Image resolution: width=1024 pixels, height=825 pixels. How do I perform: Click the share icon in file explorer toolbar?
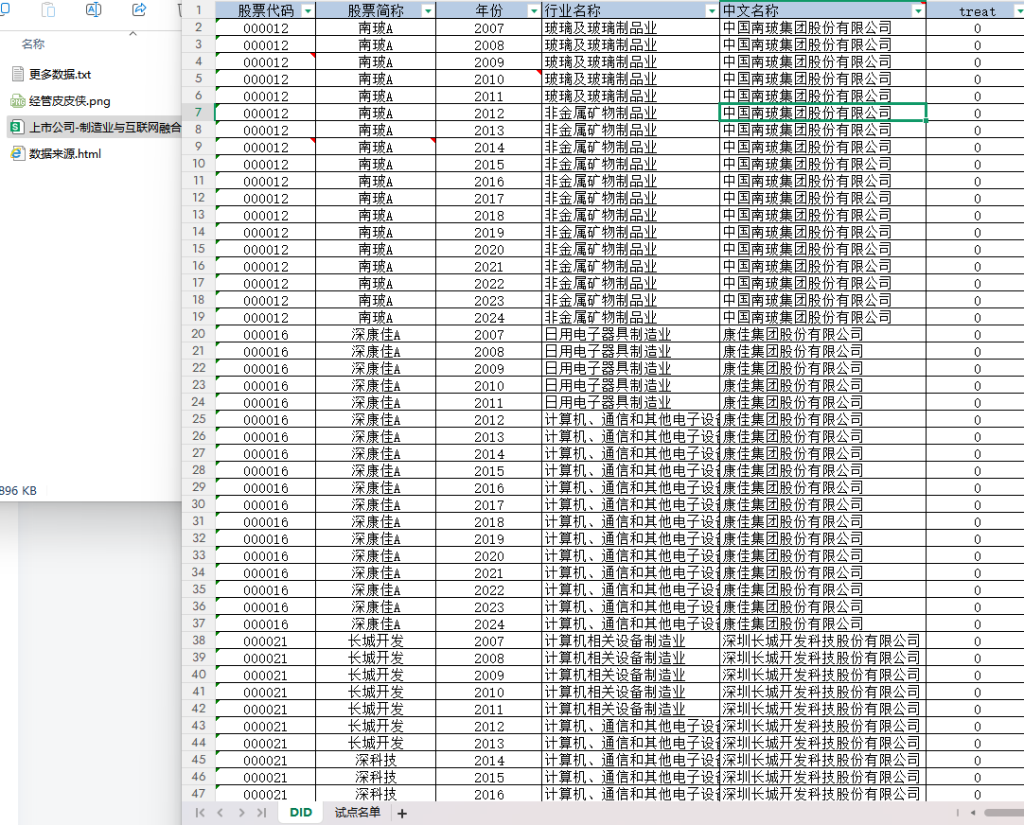click(138, 10)
